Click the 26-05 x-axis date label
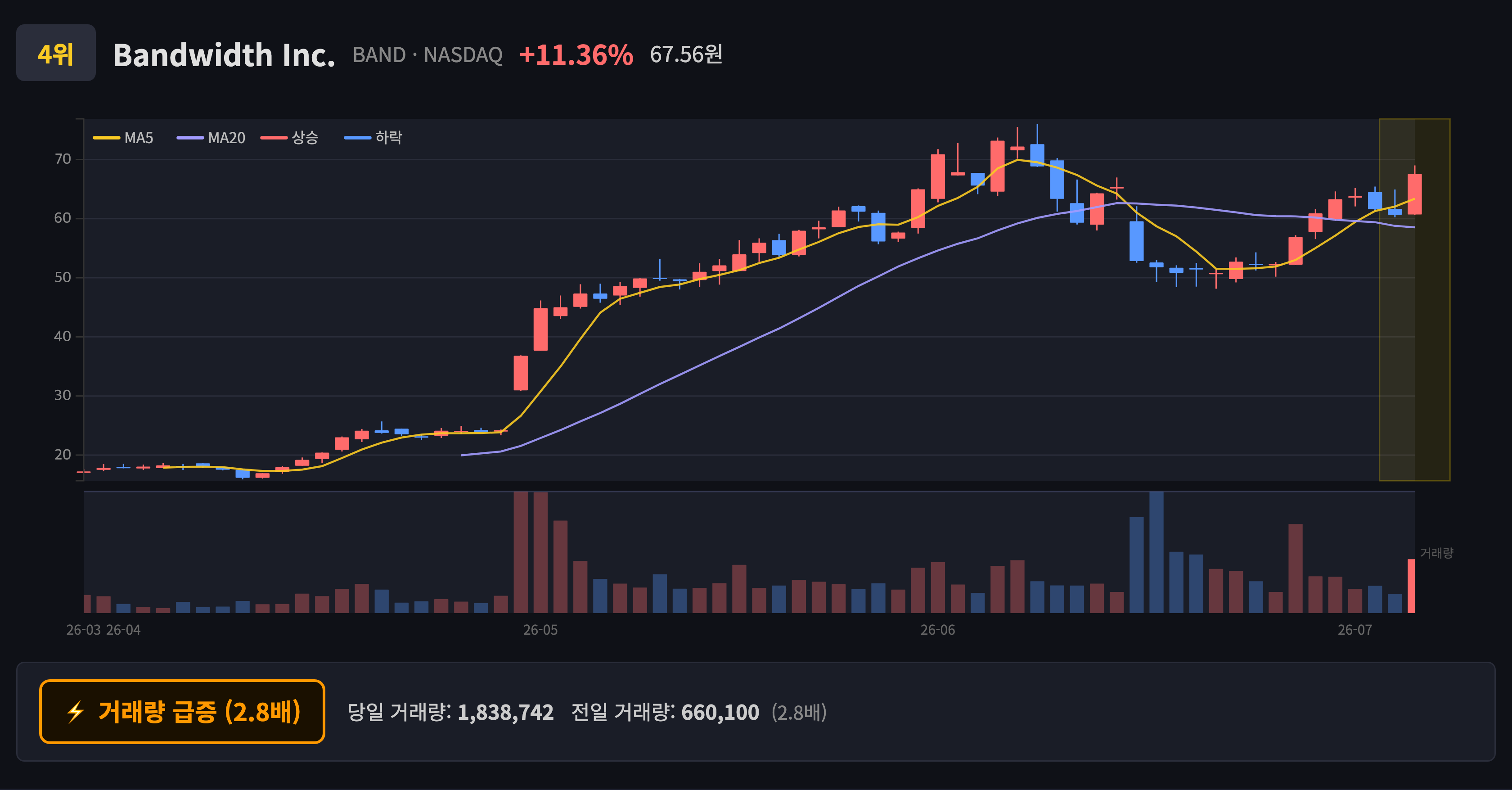 [x=540, y=630]
